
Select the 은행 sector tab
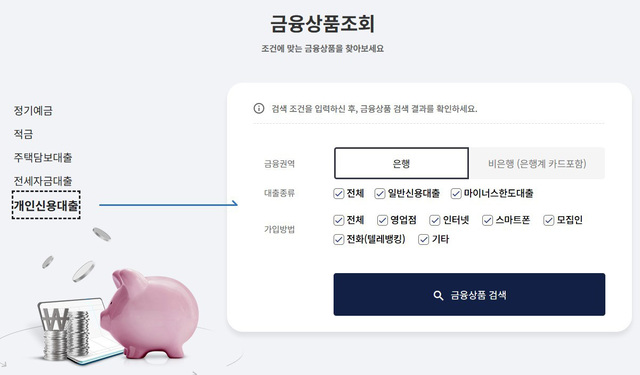401,163
